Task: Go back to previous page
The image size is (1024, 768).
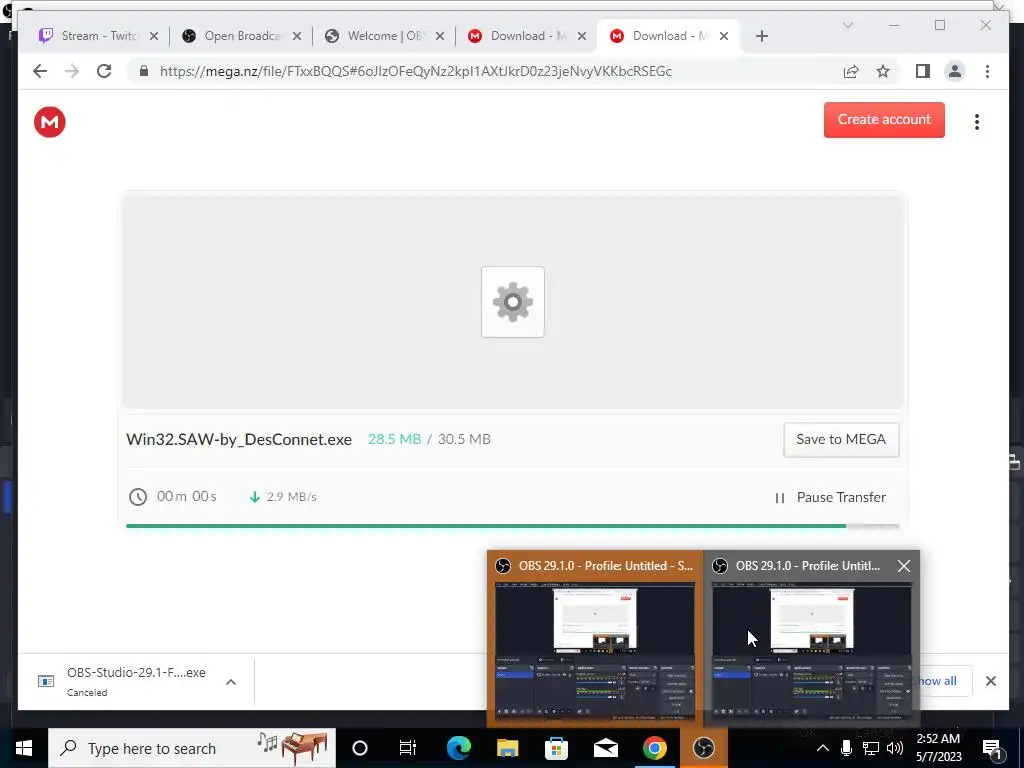Action: click(40, 71)
